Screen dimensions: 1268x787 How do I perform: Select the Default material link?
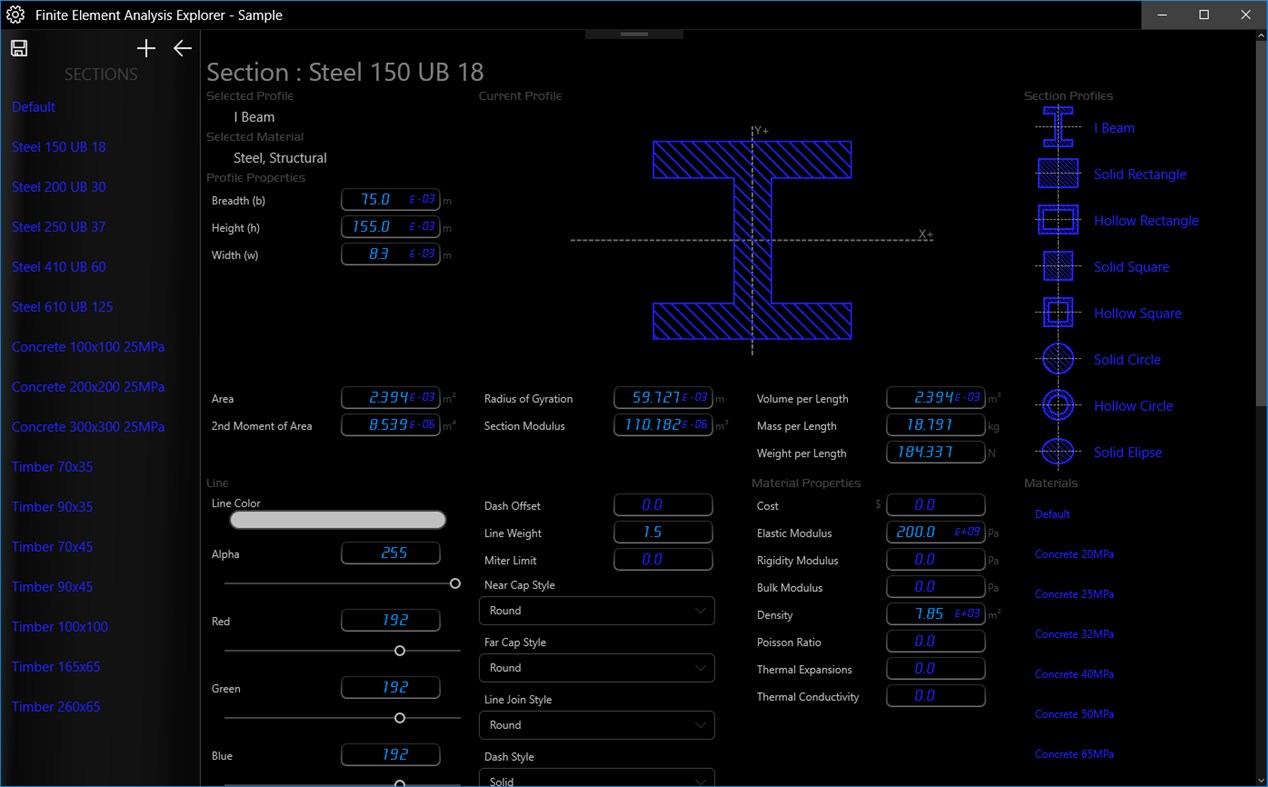click(1052, 514)
